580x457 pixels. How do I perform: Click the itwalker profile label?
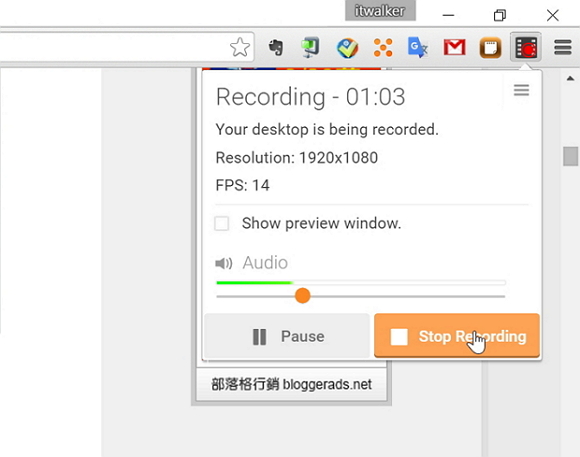(380, 11)
